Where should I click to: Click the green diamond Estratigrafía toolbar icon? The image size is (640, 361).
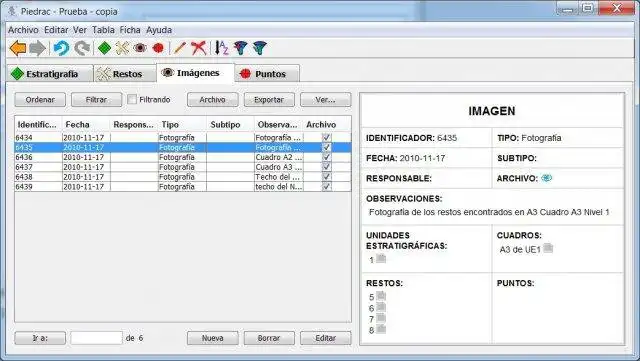tap(104, 48)
